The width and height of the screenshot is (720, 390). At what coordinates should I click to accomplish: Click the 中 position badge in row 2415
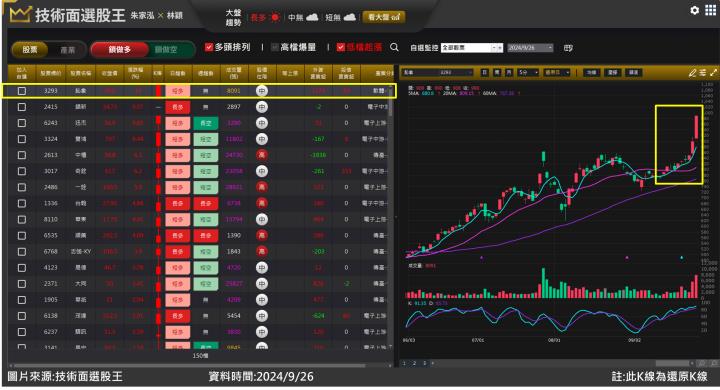coord(262,107)
